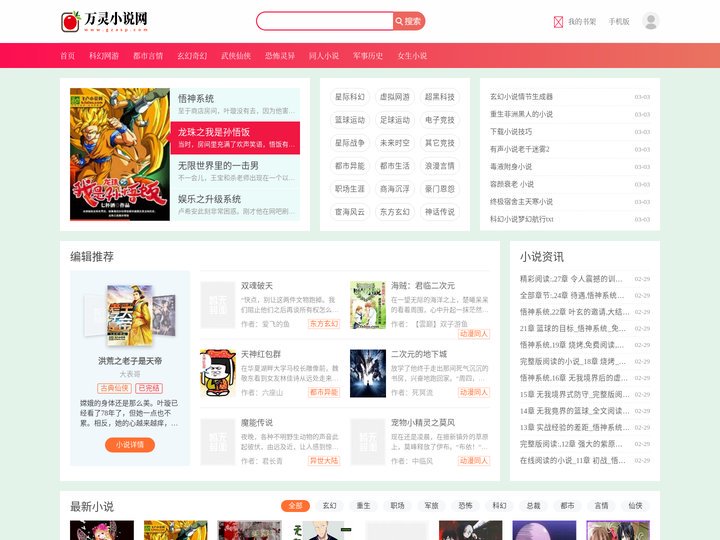Image resolution: width=720 pixels, height=540 pixels.
Task: Choose the 浪漫言情 category tag
Action: pyautogui.click(x=439, y=166)
